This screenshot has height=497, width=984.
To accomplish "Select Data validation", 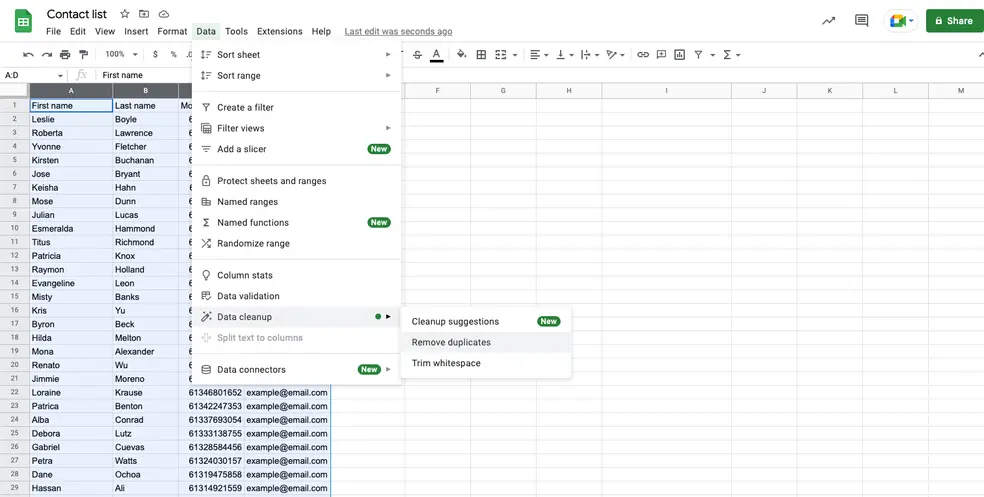I will 296,296.
